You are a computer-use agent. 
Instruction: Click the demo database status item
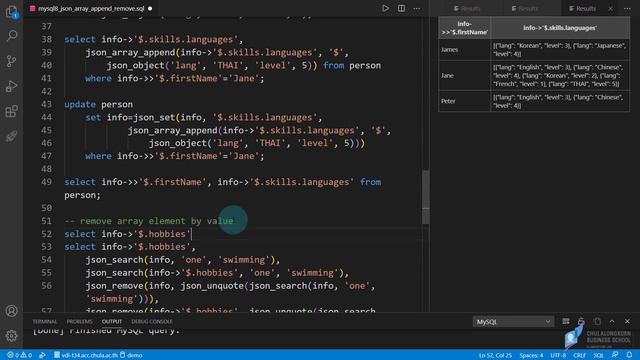pos(131,355)
